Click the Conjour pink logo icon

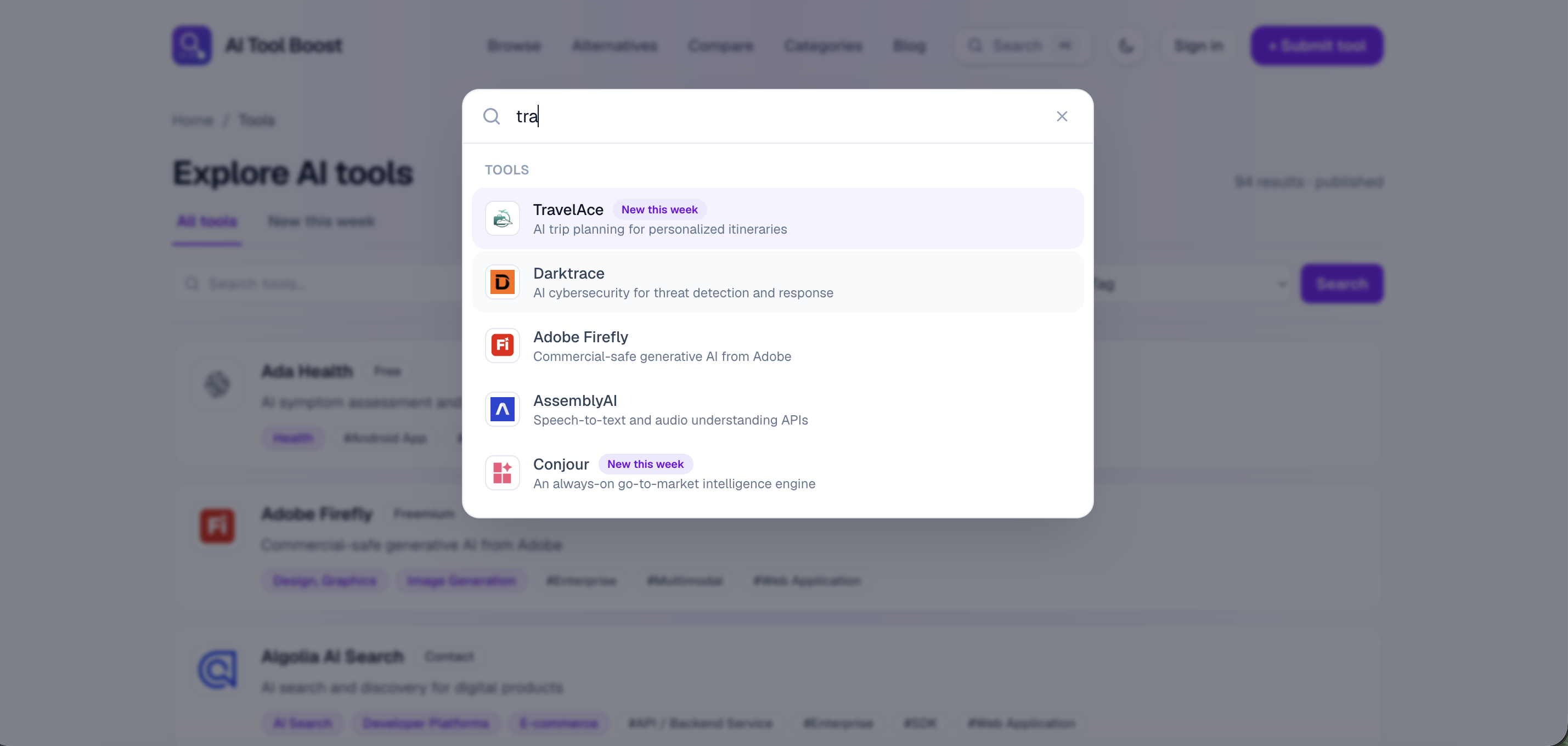(502, 473)
